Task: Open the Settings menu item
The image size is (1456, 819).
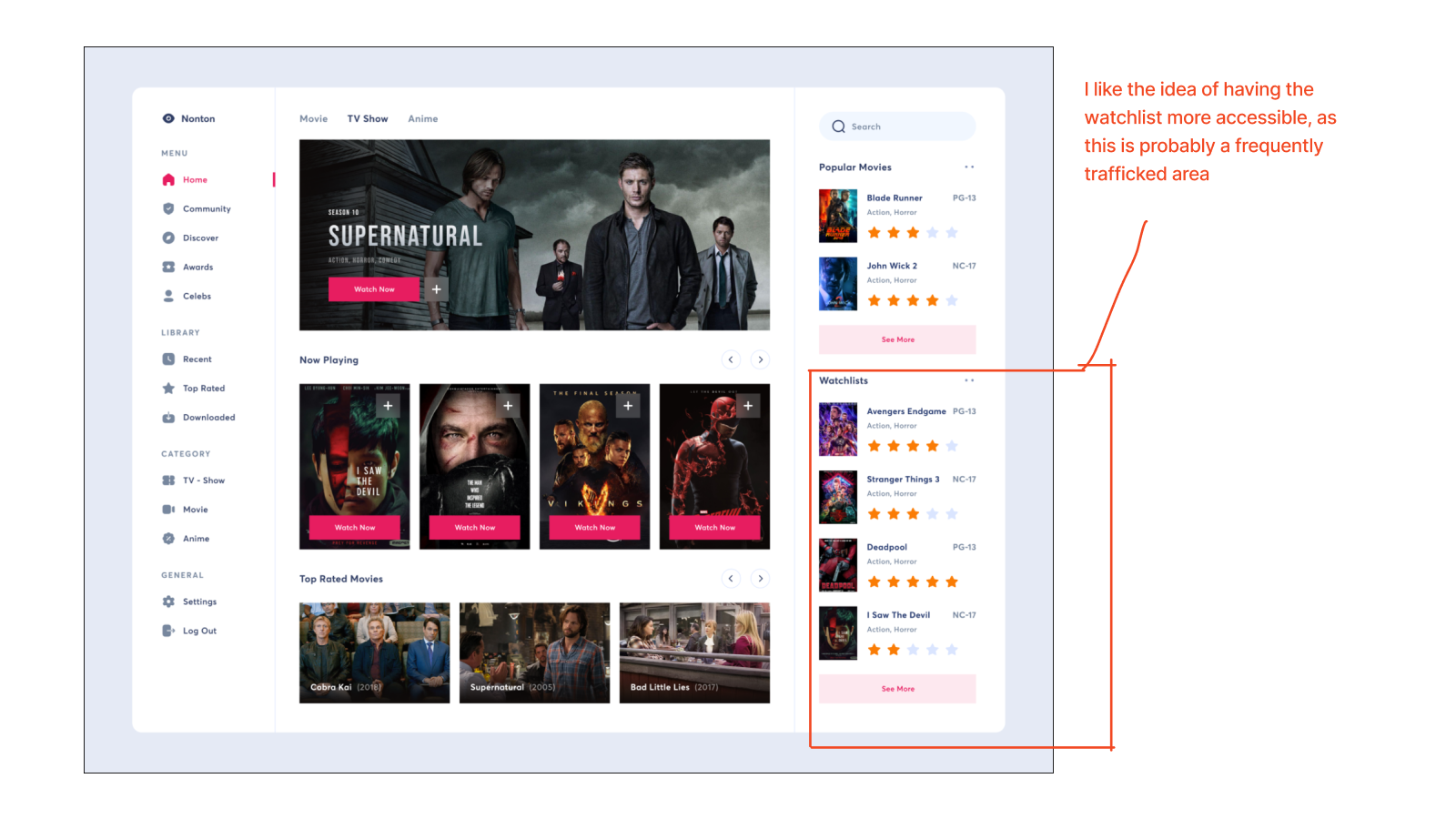Action: (199, 602)
